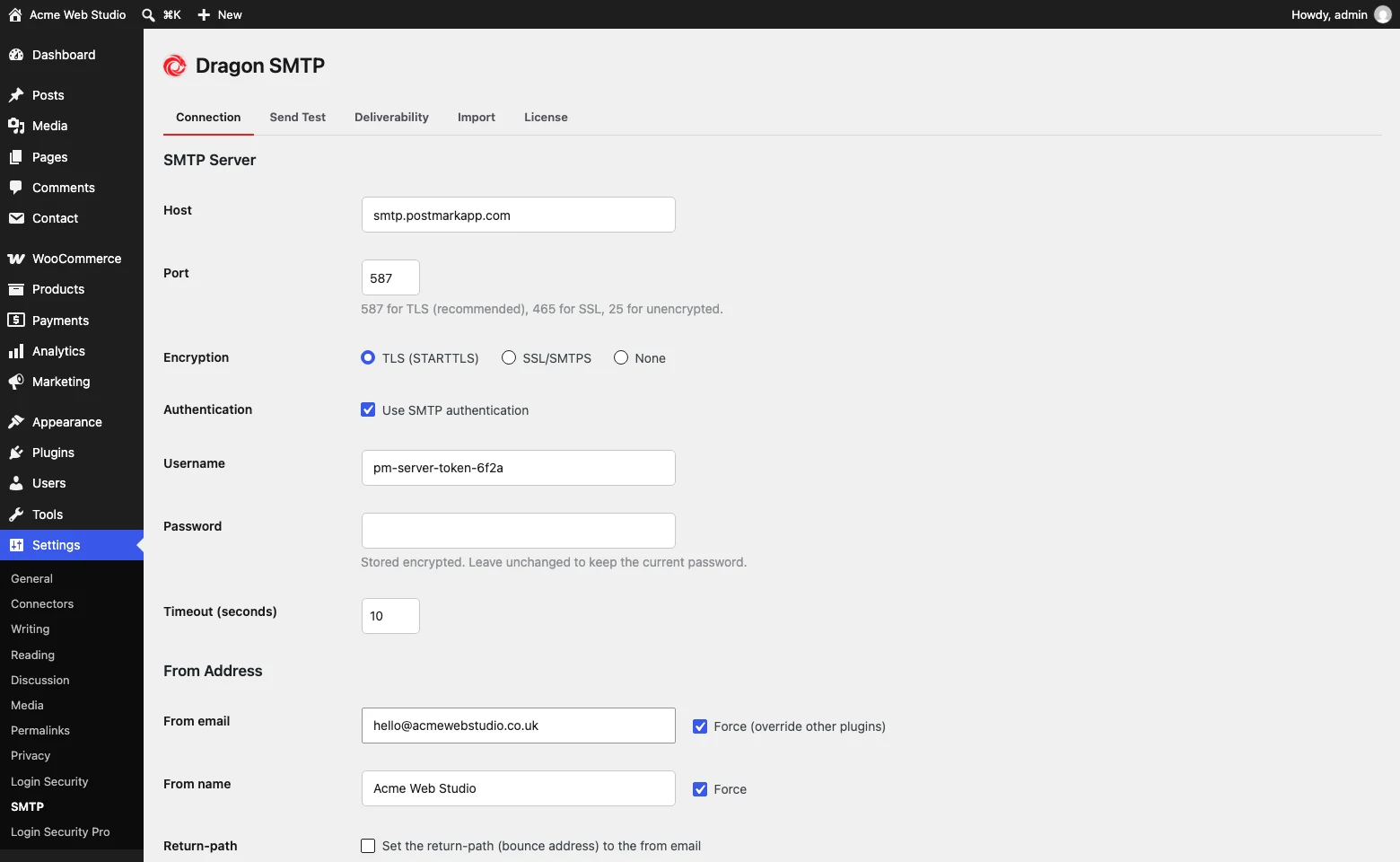Click the Appearance brush icon
The height and width of the screenshot is (862, 1400).
pyautogui.click(x=16, y=422)
